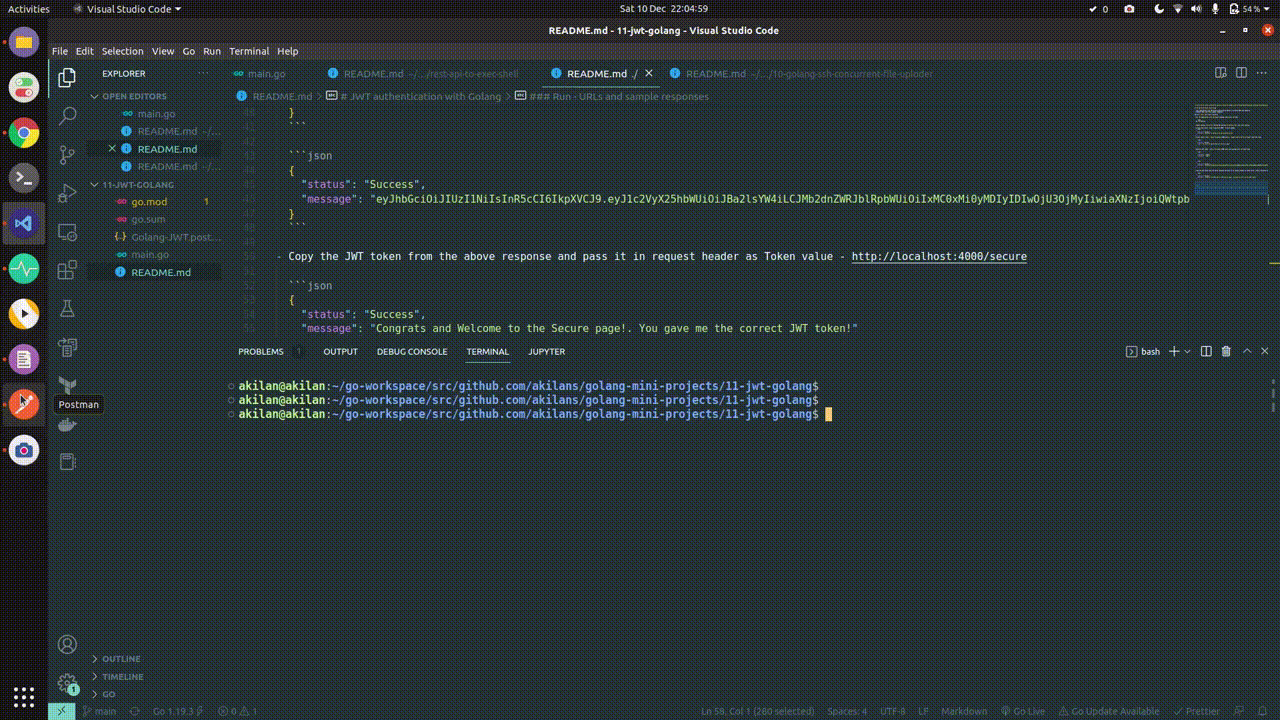The image size is (1280, 720).
Task: Kill terminal with the trash icon
Action: (x=1226, y=351)
